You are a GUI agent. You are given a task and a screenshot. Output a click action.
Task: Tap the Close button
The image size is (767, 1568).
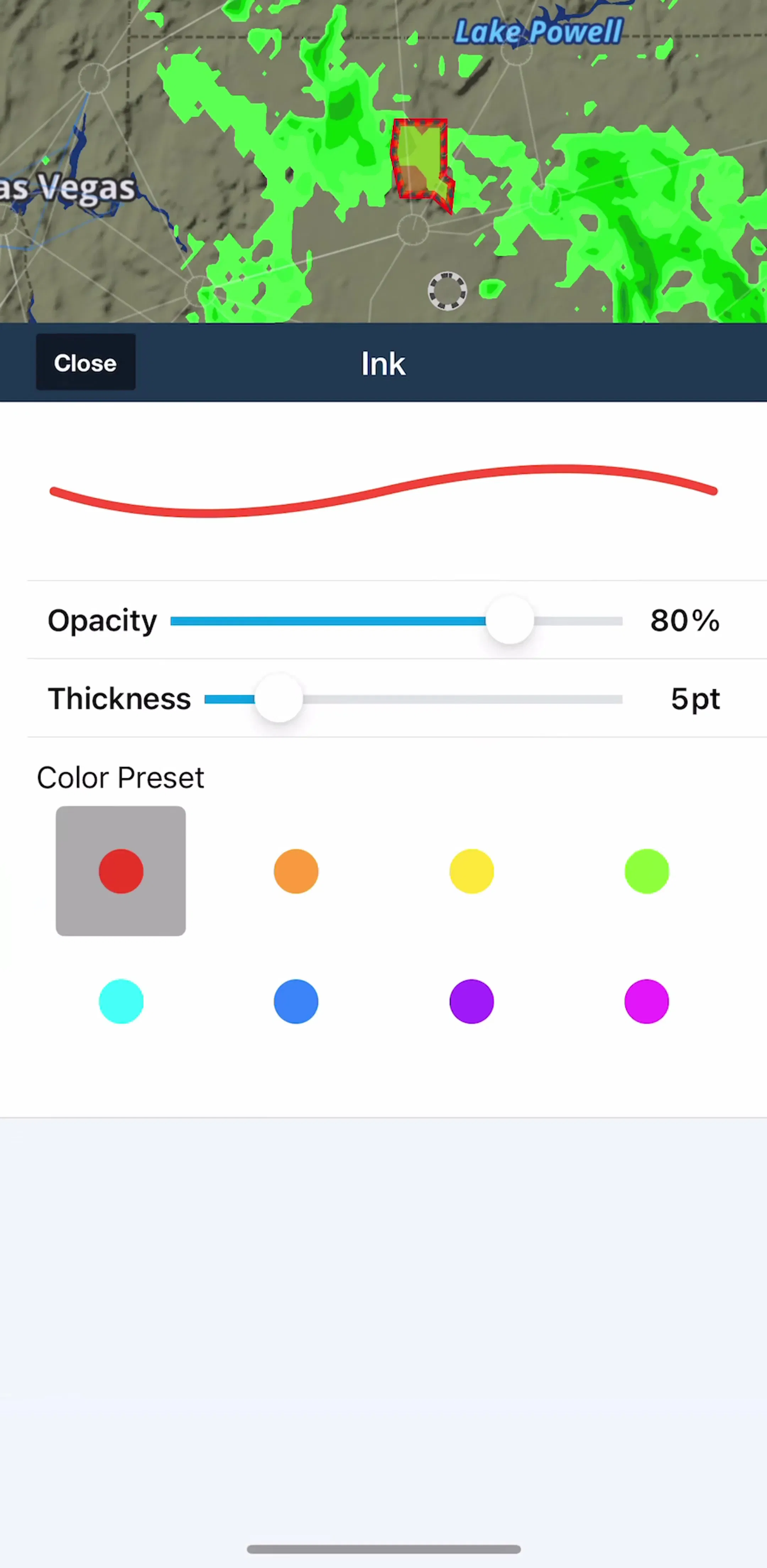86,362
